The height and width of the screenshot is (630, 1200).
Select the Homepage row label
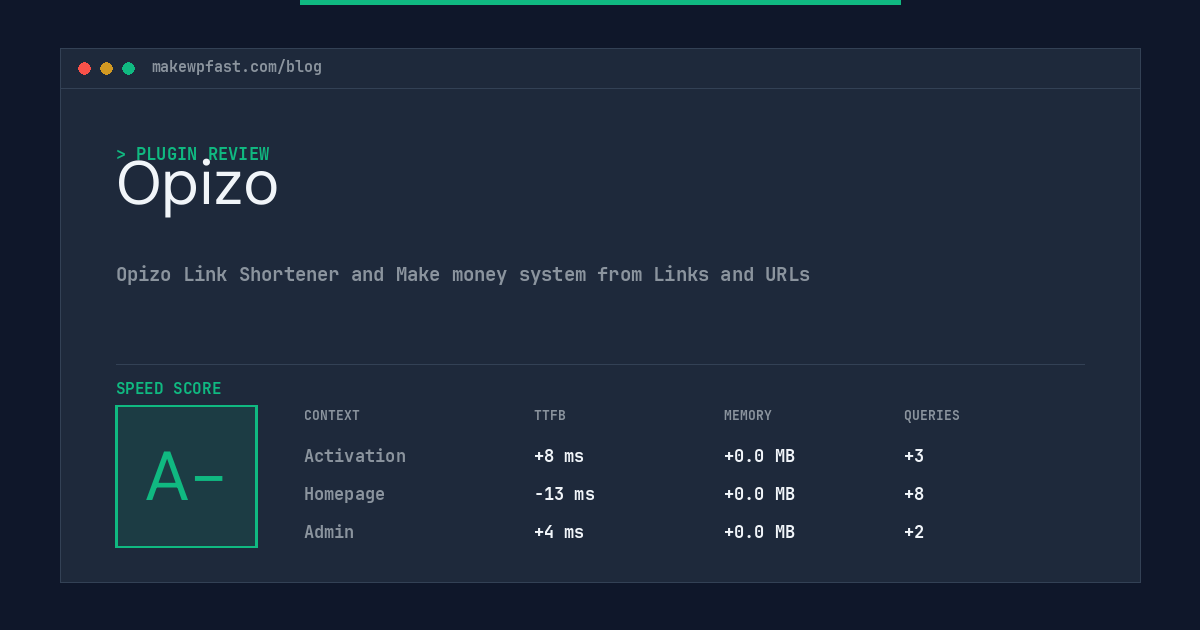(344, 494)
